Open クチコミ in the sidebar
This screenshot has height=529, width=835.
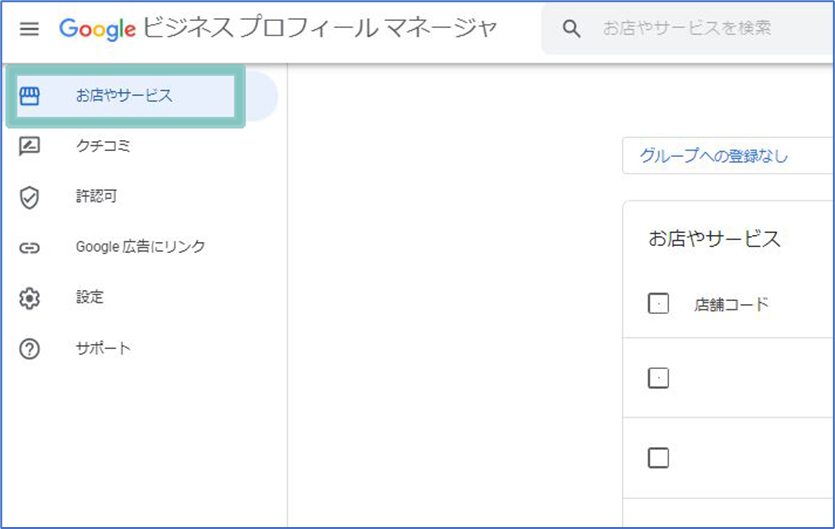click(103, 145)
